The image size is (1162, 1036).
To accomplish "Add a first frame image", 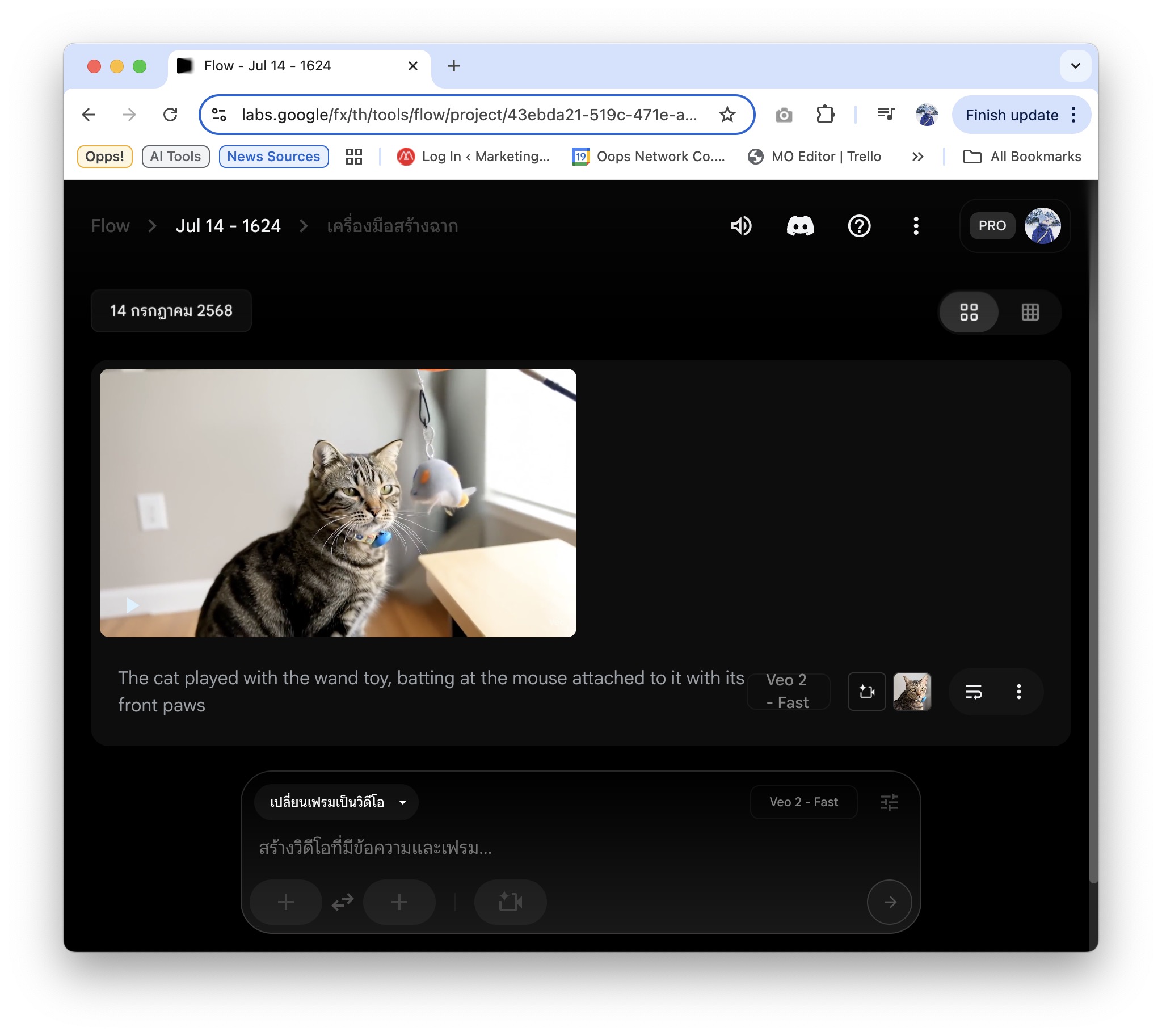I will tap(286, 902).
